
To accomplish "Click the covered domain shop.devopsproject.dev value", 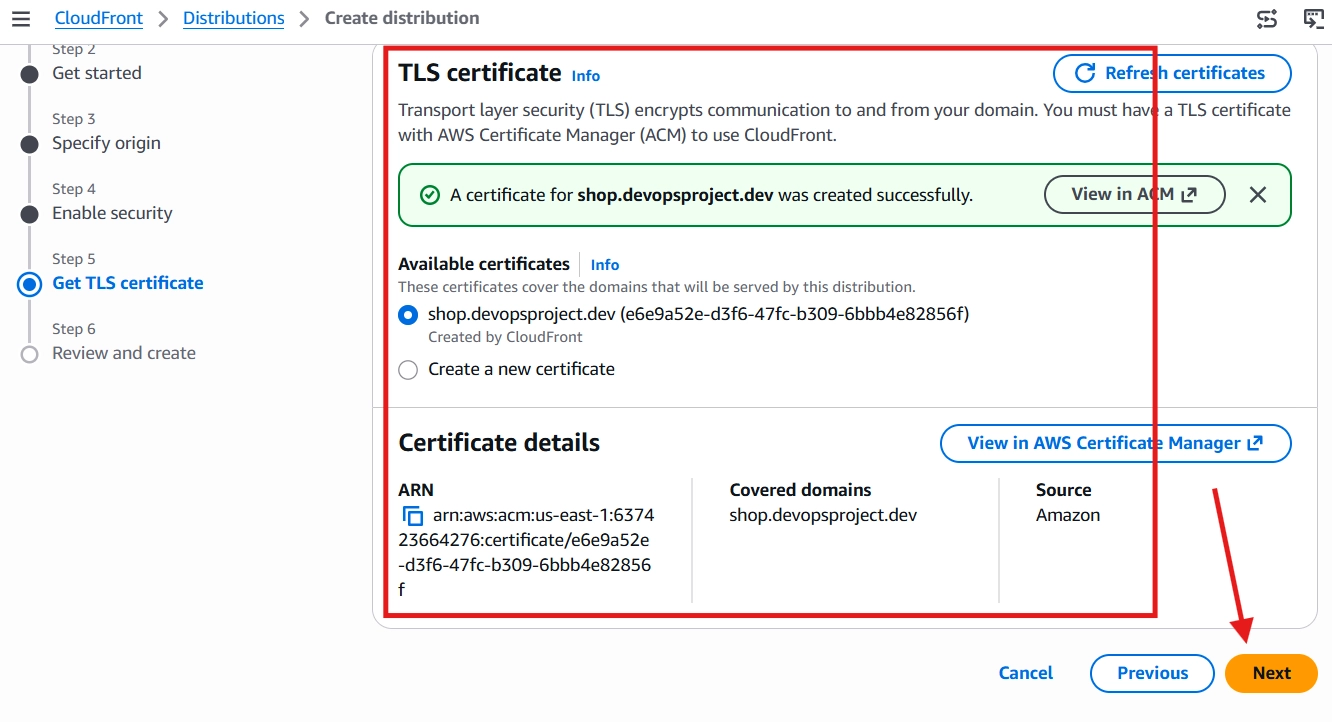I will [823, 516].
